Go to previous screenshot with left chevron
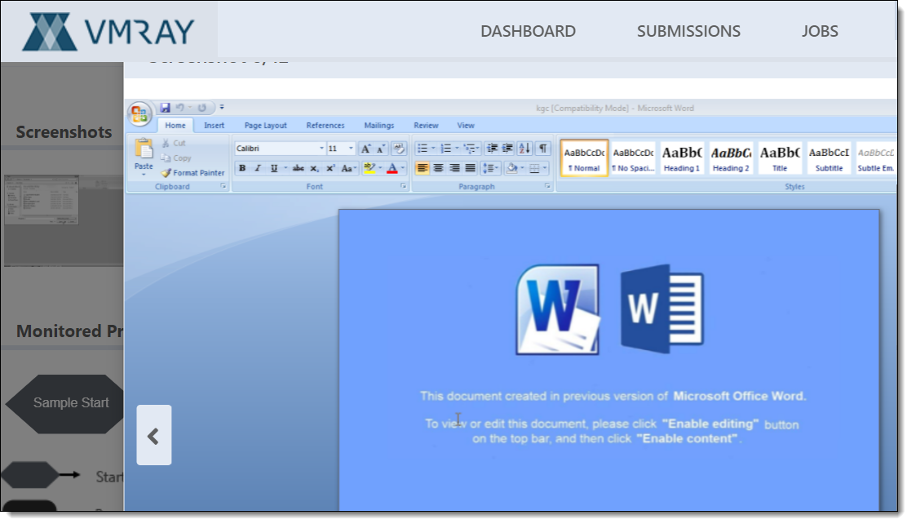 click(153, 435)
